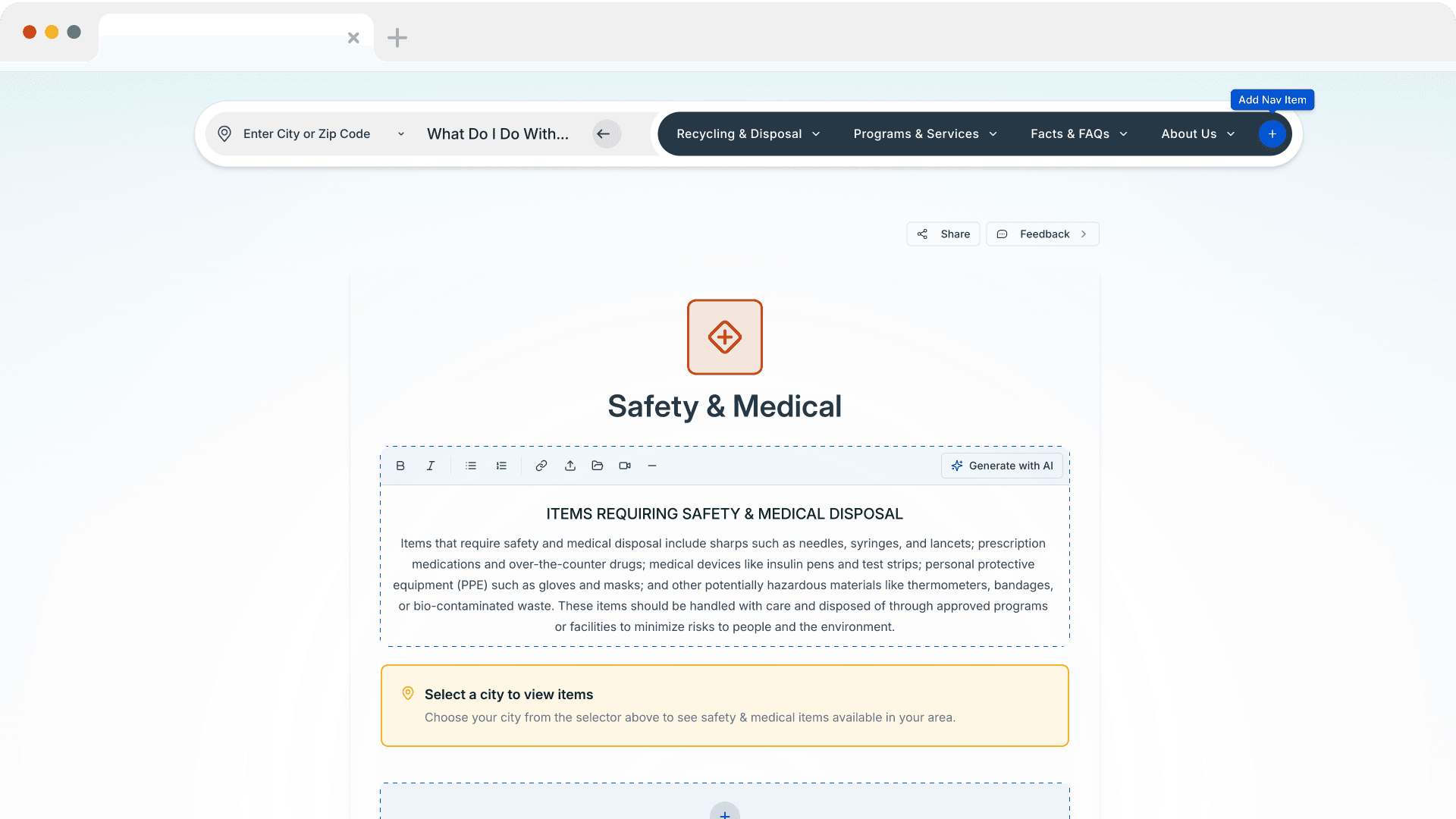Open the About Us nav menu

[x=1197, y=134]
